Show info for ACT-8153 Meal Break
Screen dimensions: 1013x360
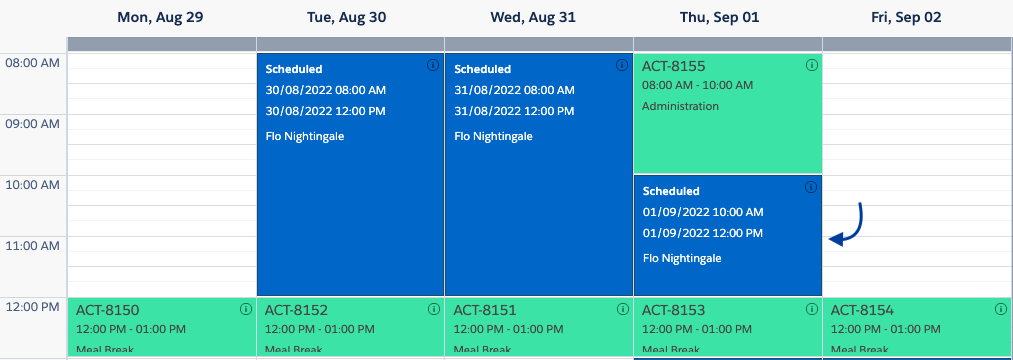click(x=812, y=309)
